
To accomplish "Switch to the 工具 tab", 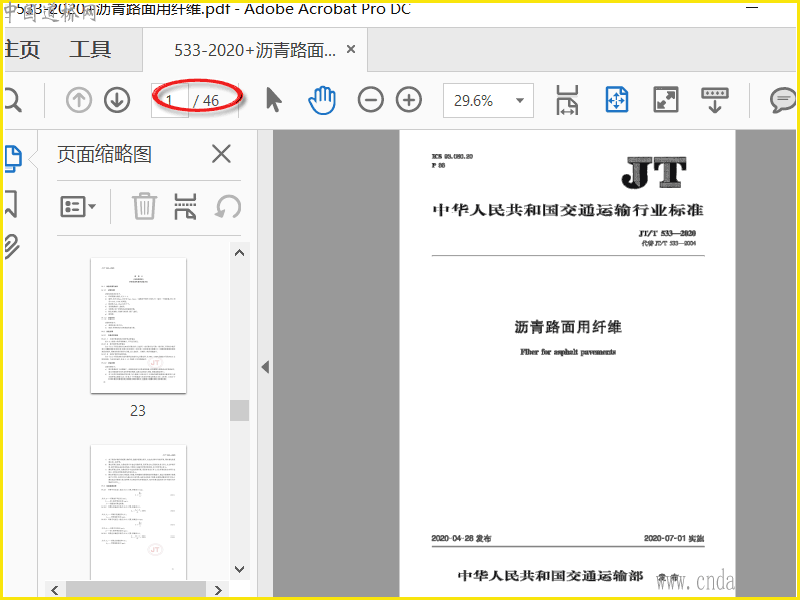I will coord(90,49).
